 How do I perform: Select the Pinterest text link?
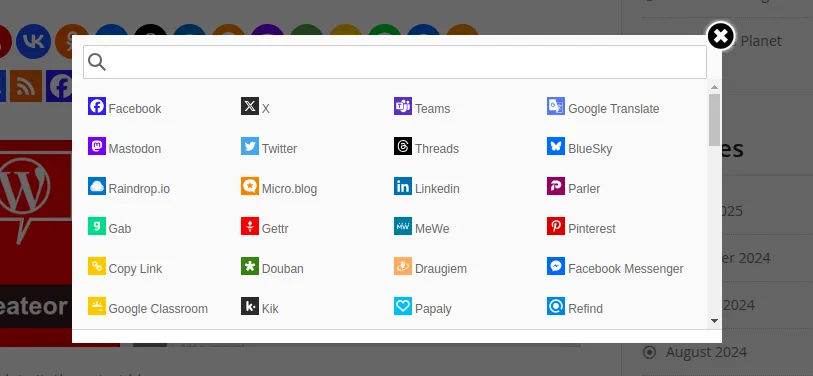tap(592, 229)
